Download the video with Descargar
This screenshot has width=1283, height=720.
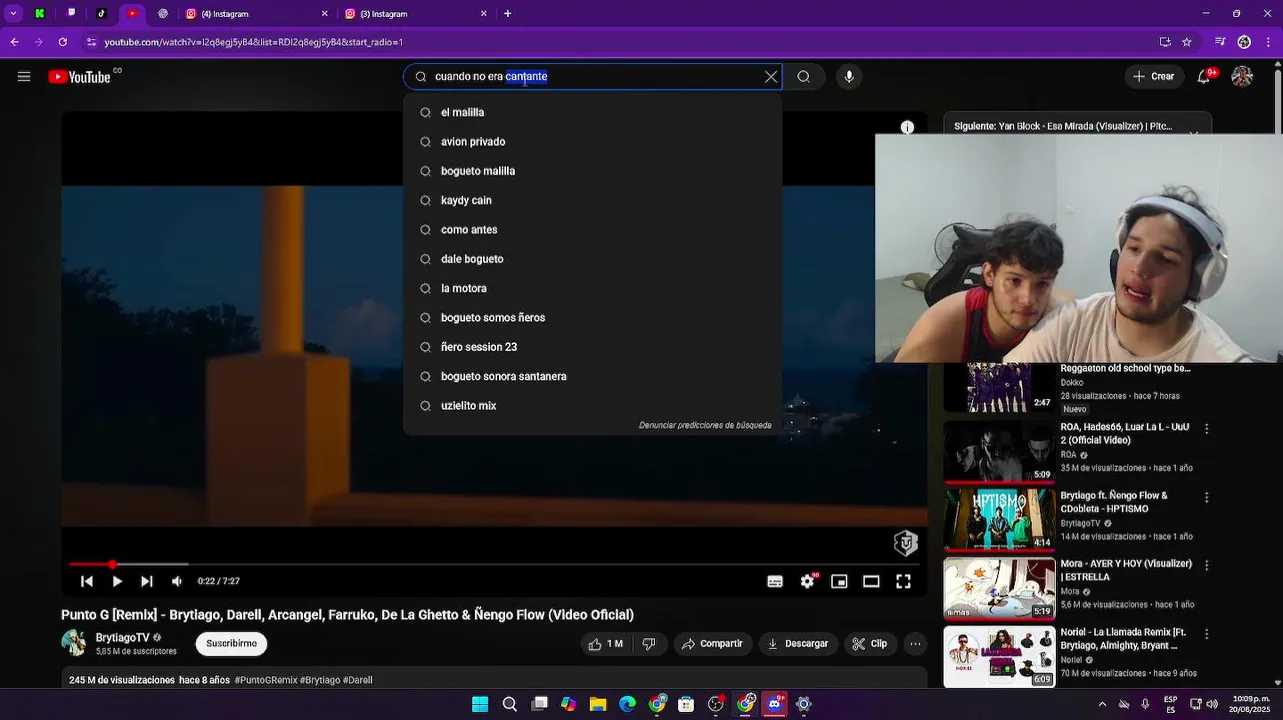tap(798, 644)
